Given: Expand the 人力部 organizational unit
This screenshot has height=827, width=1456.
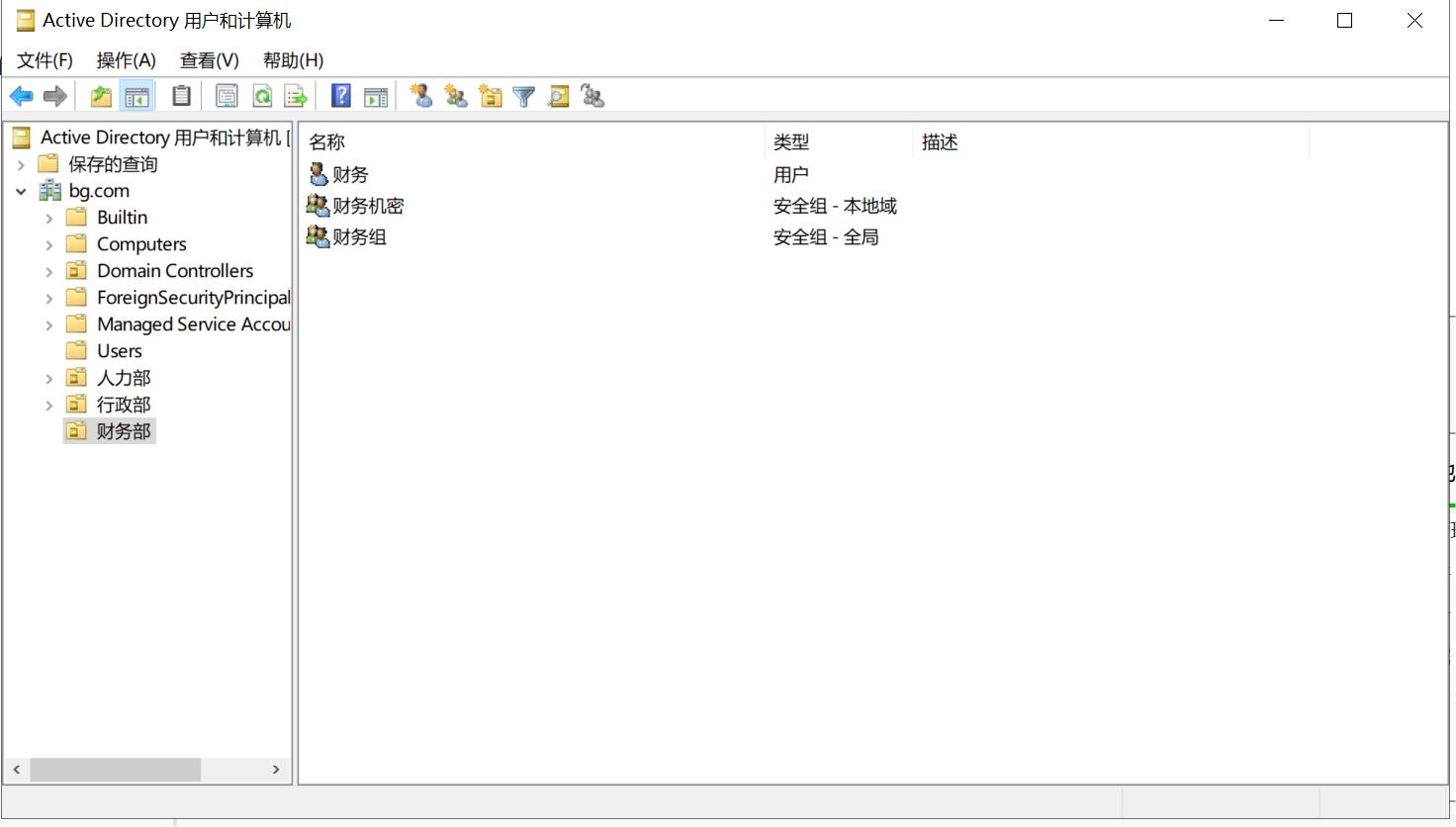Looking at the screenshot, I should pyautogui.click(x=49, y=378).
